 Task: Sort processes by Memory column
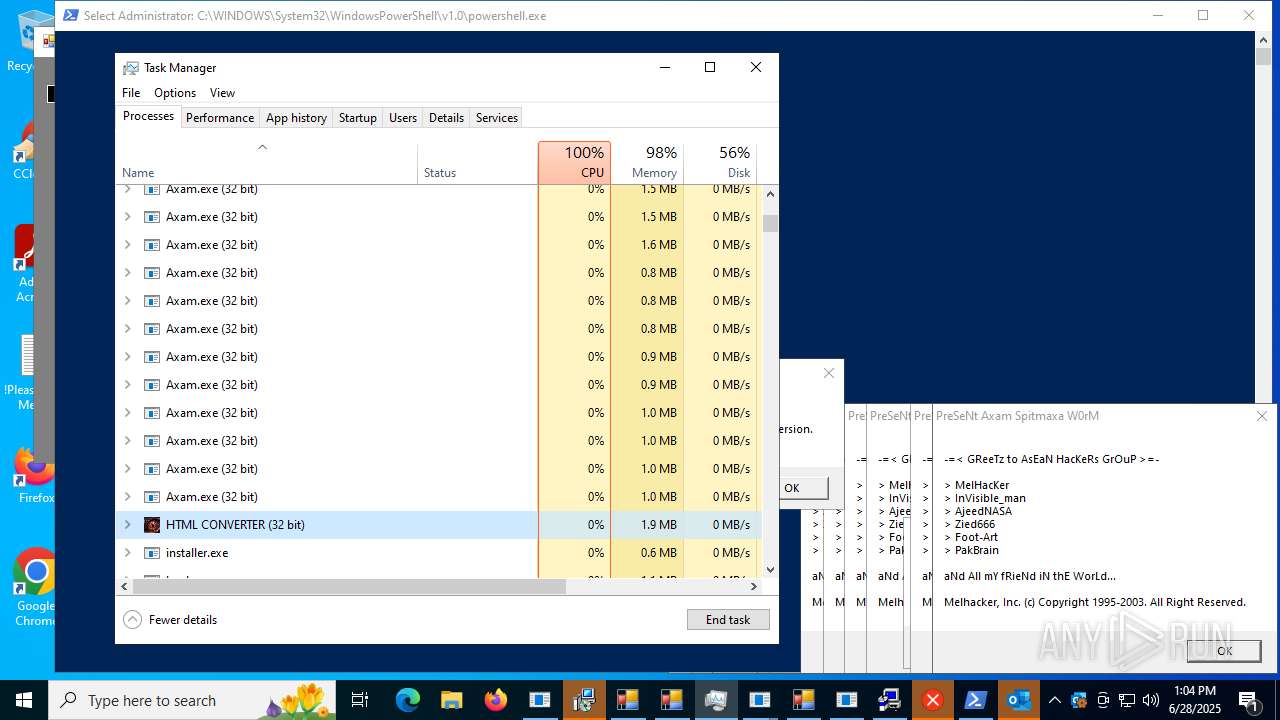point(647,163)
